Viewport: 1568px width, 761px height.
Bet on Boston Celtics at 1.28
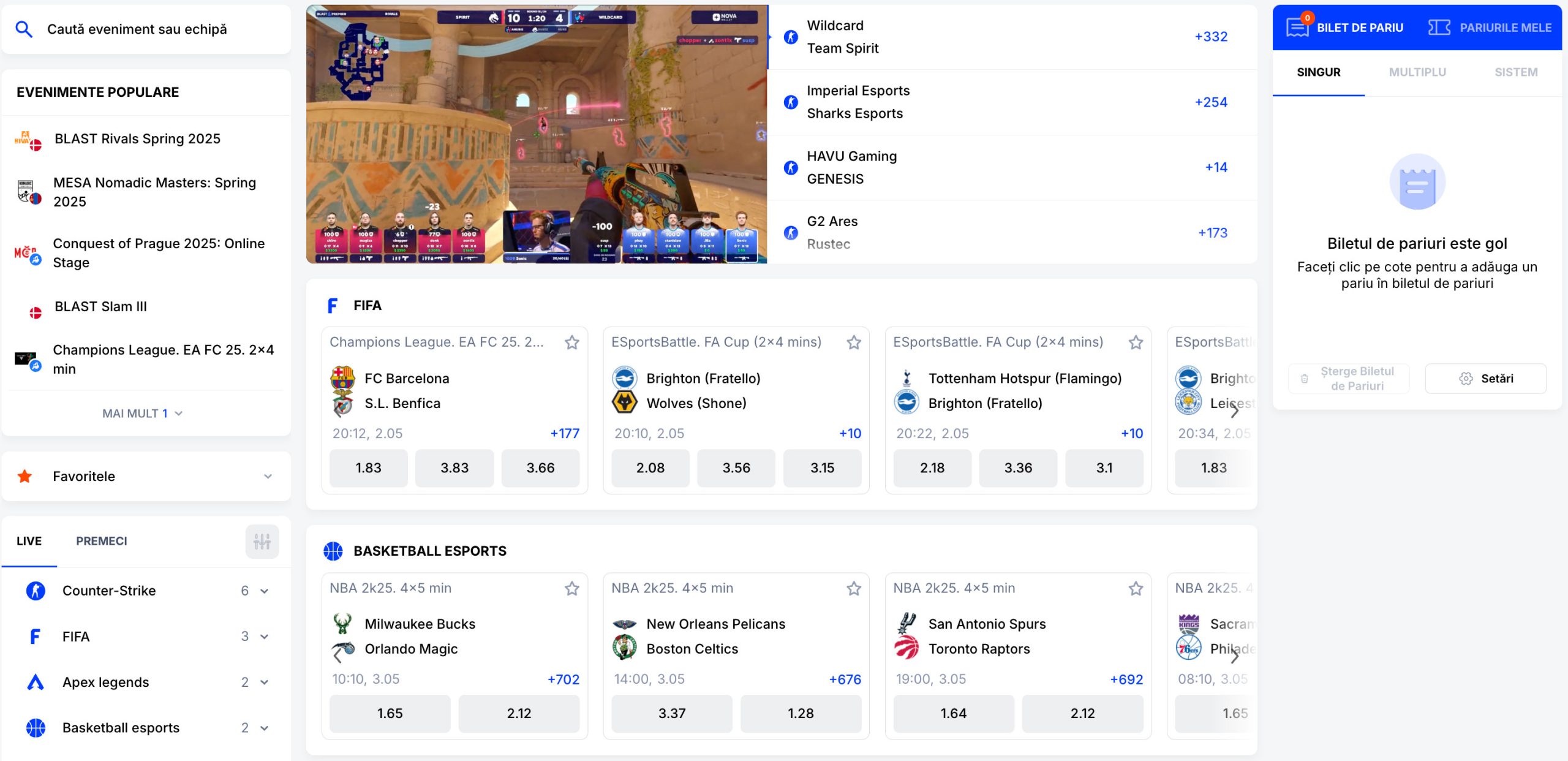(801, 714)
